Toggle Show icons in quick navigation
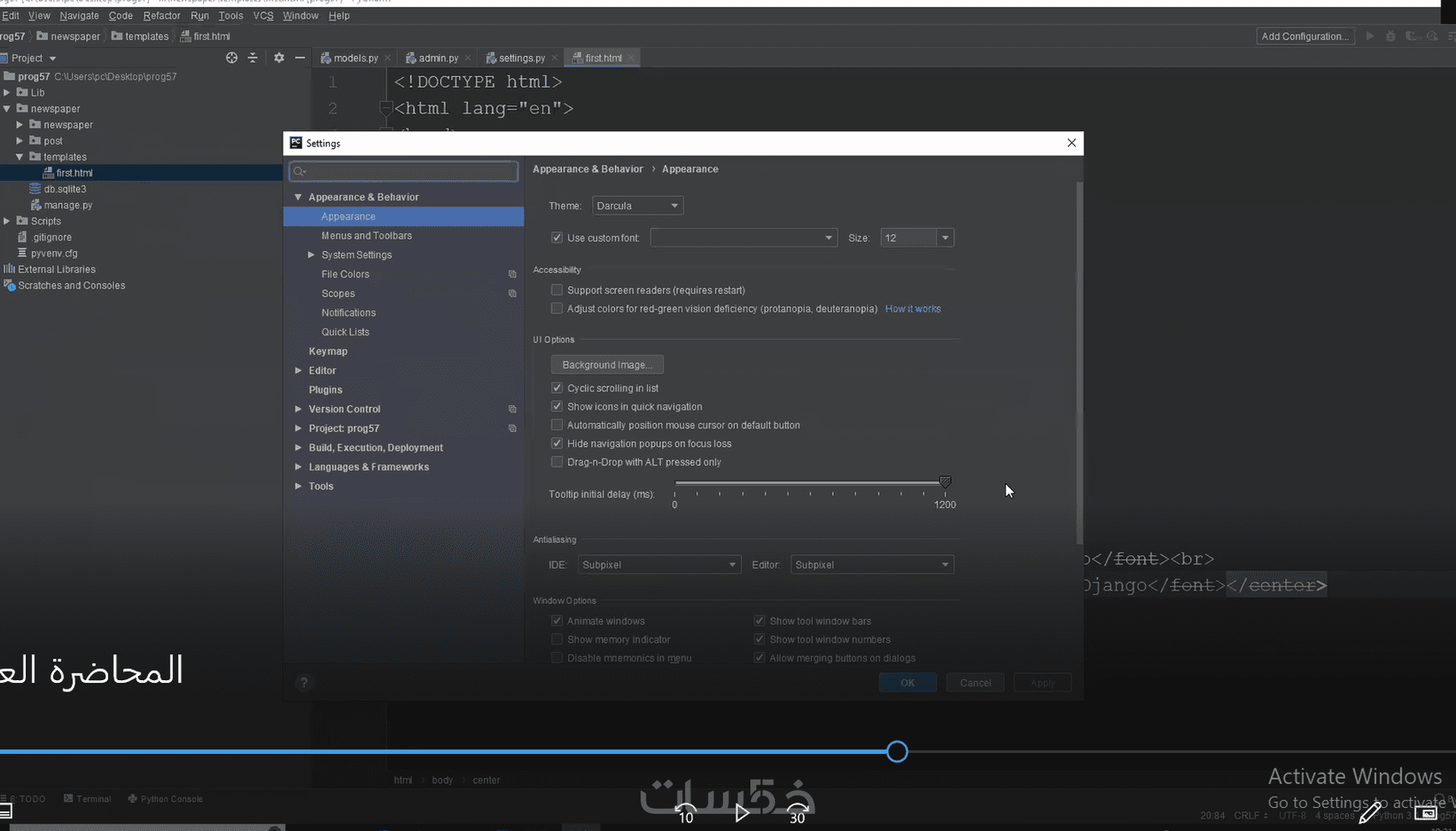This screenshot has width=1456, height=831. (x=557, y=407)
